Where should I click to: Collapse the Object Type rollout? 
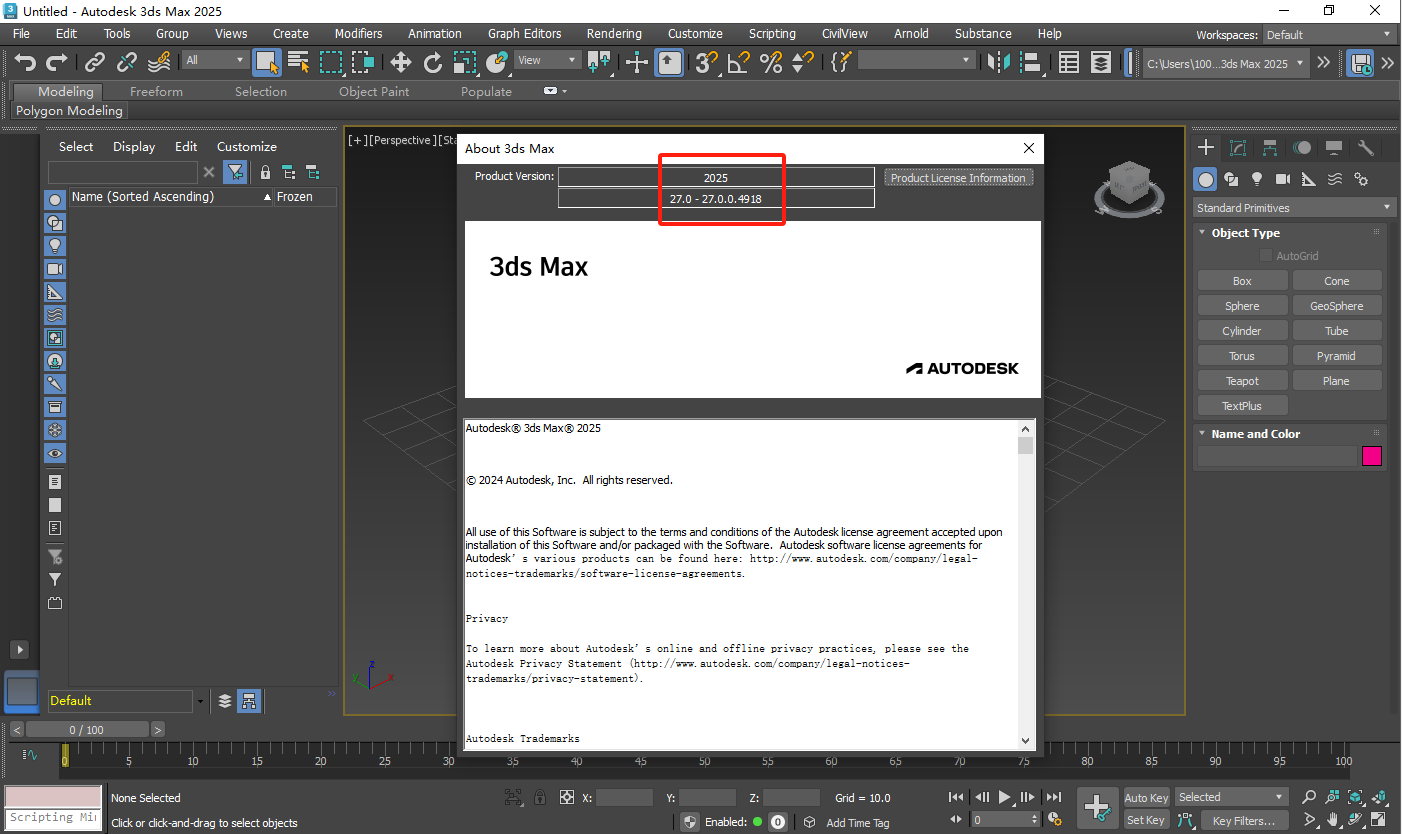point(1245,233)
